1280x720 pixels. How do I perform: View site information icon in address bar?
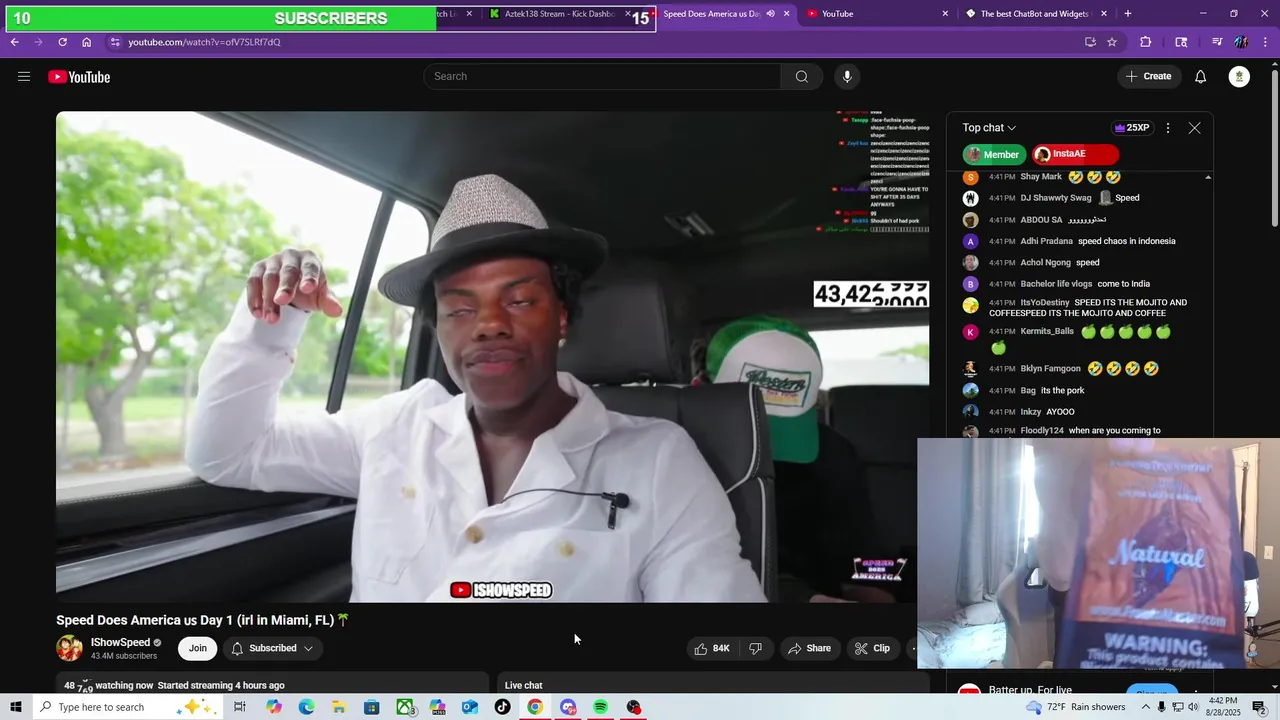point(115,42)
